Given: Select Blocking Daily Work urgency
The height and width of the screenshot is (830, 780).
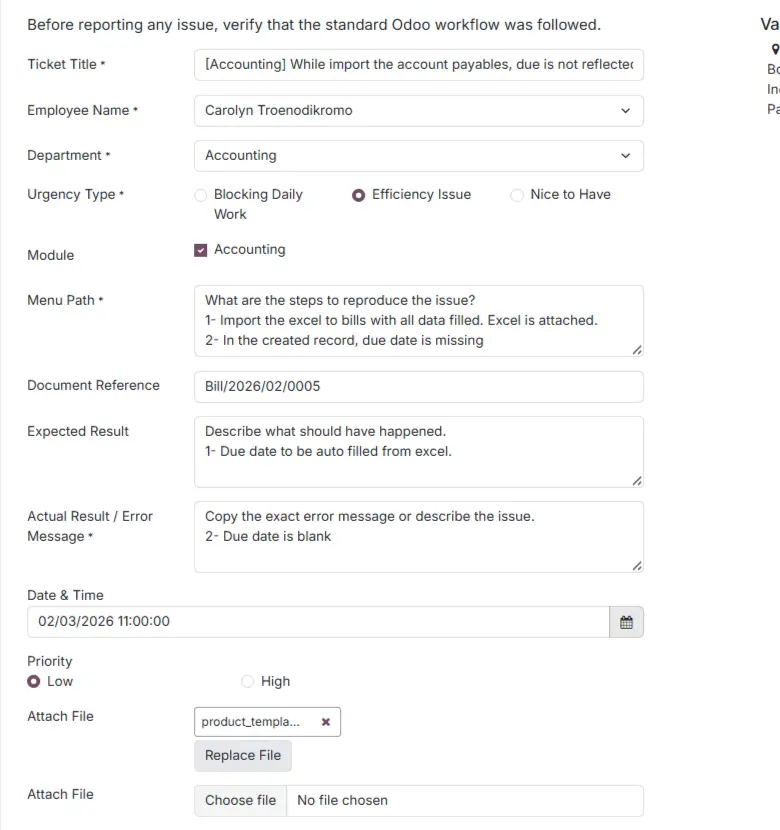Looking at the screenshot, I should tap(201, 195).
